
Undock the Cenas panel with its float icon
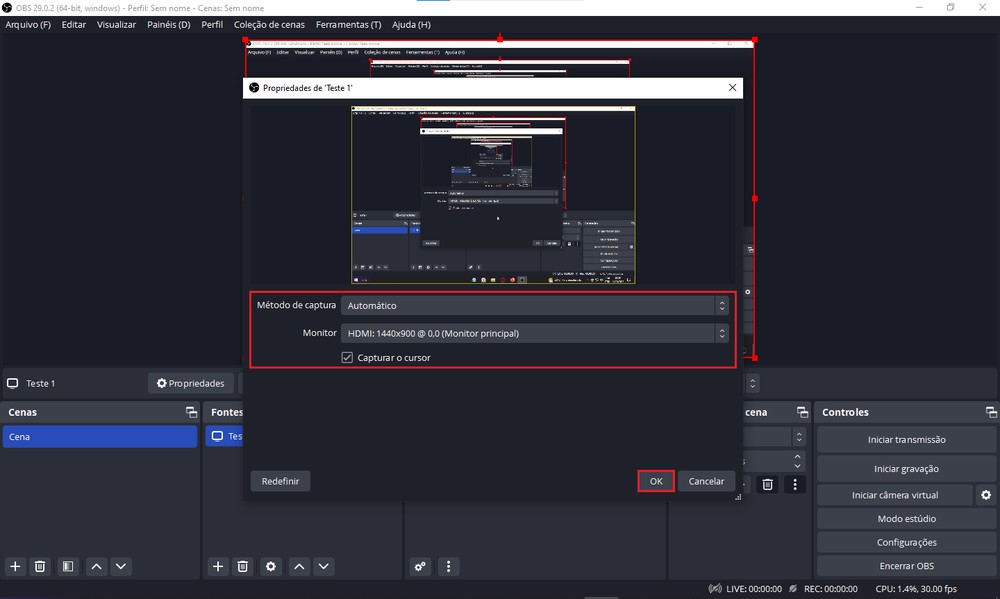tap(191, 412)
